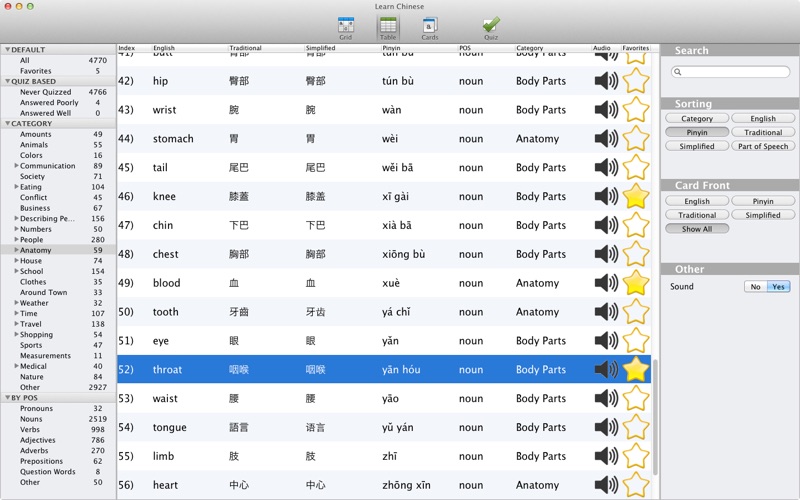Turn Sound on with Yes

(x=779, y=287)
